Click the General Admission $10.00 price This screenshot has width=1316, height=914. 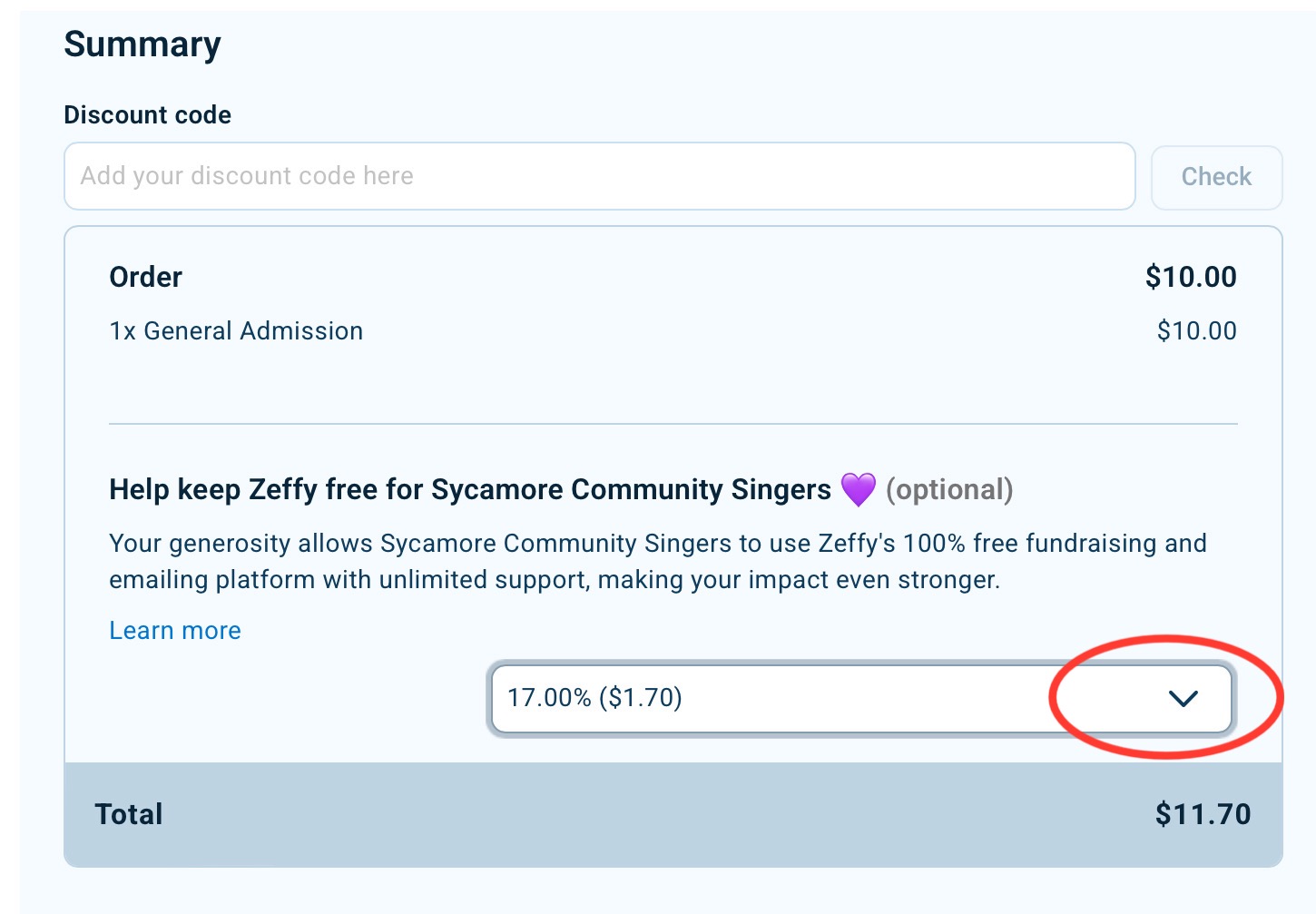(1196, 331)
